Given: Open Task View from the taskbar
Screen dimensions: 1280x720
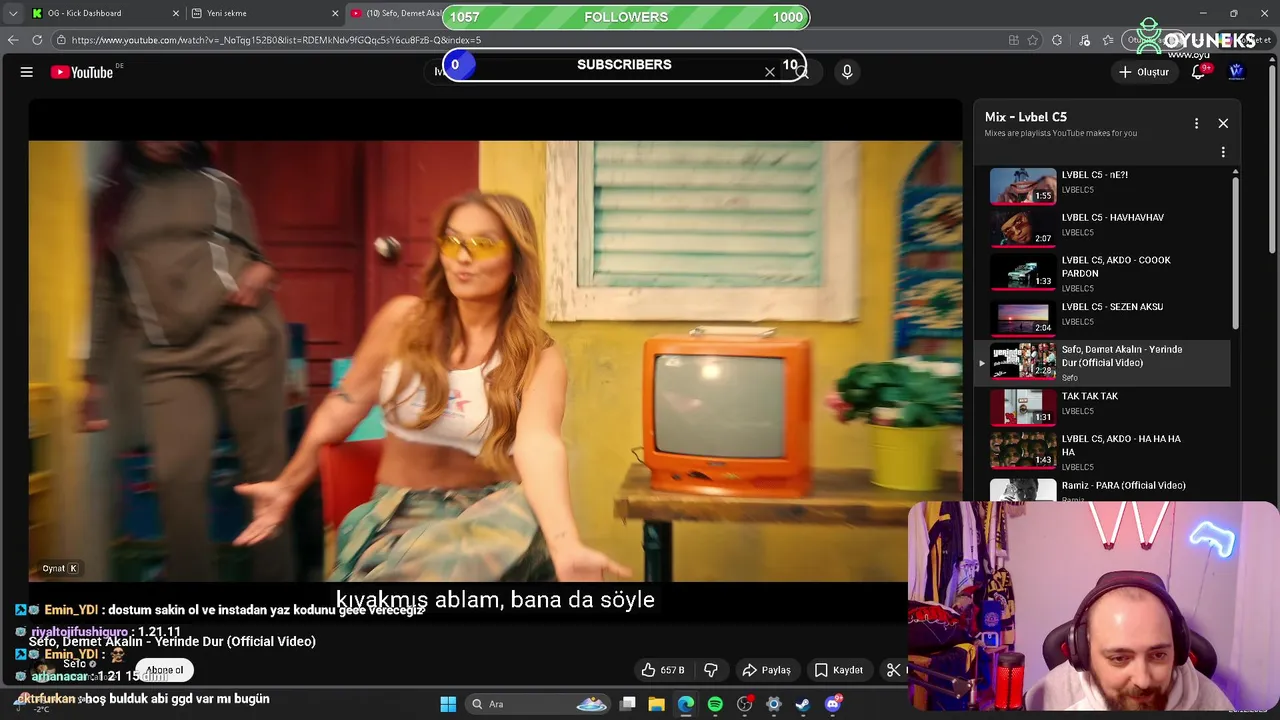Looking at the screenshot, I should [x=628, y=704].
